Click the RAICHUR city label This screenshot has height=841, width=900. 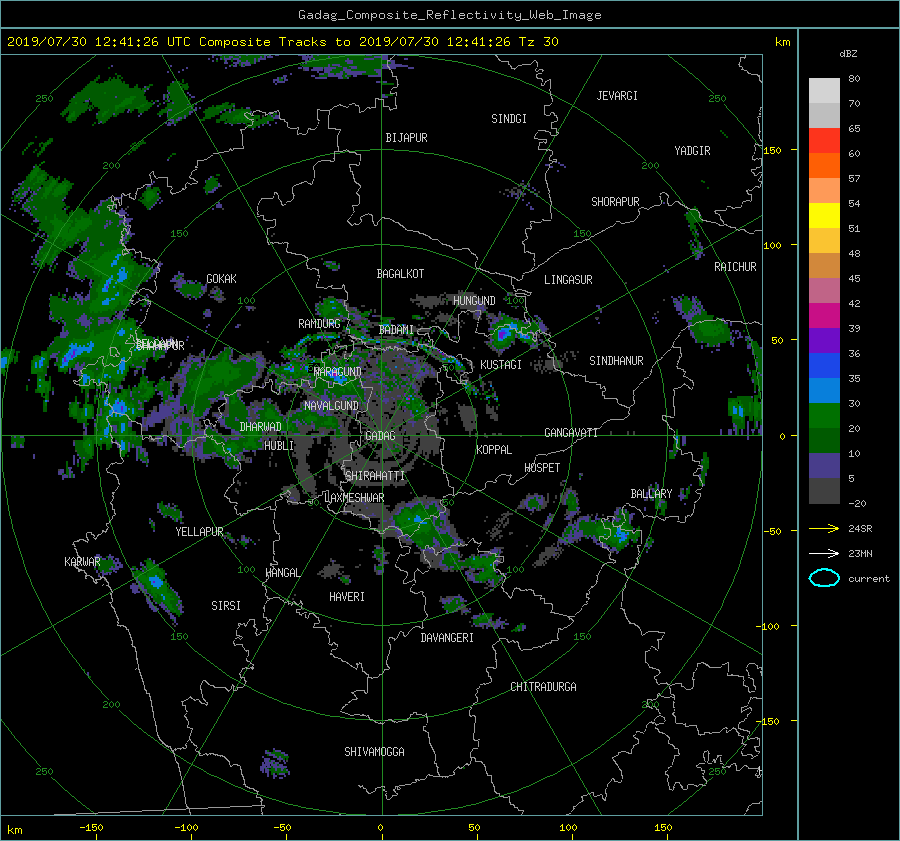pyautogui.click(x=735, y=267)
